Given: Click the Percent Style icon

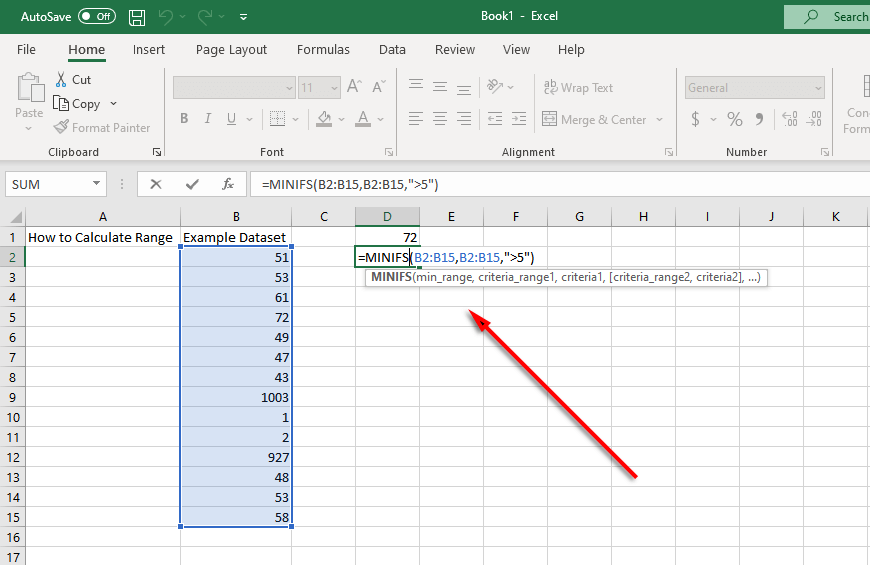Looking at the screenshot, I should click(735, 119).
